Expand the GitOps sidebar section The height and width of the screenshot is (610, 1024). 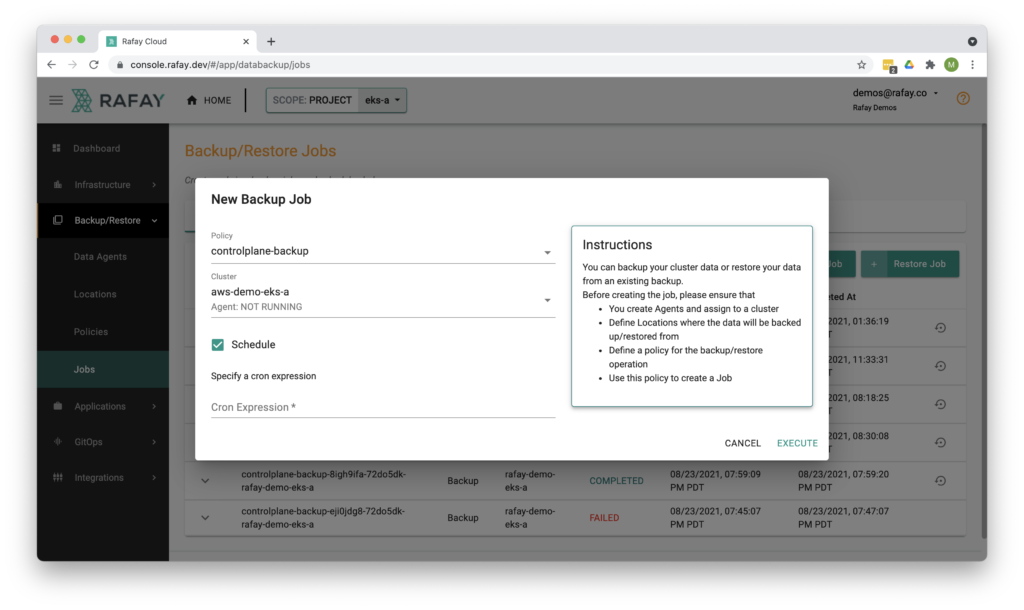coord(154,442)
